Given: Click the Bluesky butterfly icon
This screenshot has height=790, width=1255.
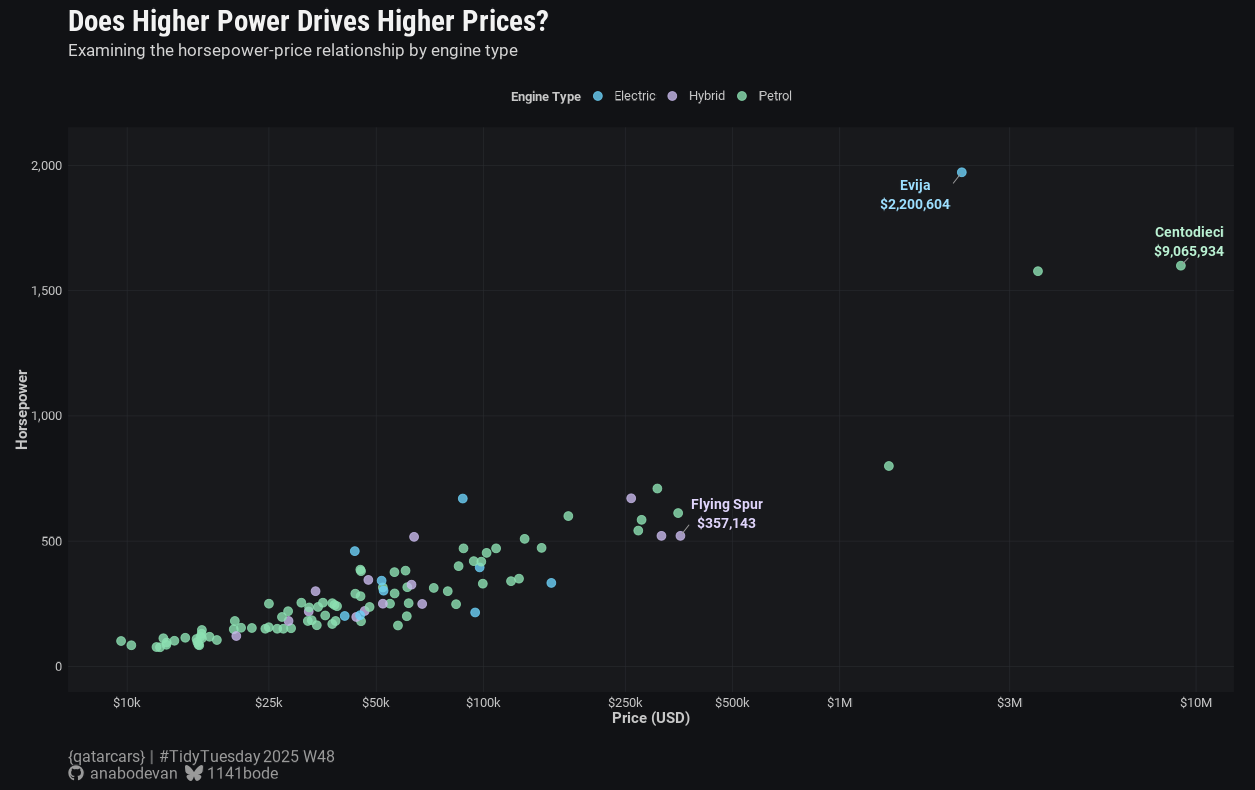Looking at the screenshot, I should click(194, 774).
